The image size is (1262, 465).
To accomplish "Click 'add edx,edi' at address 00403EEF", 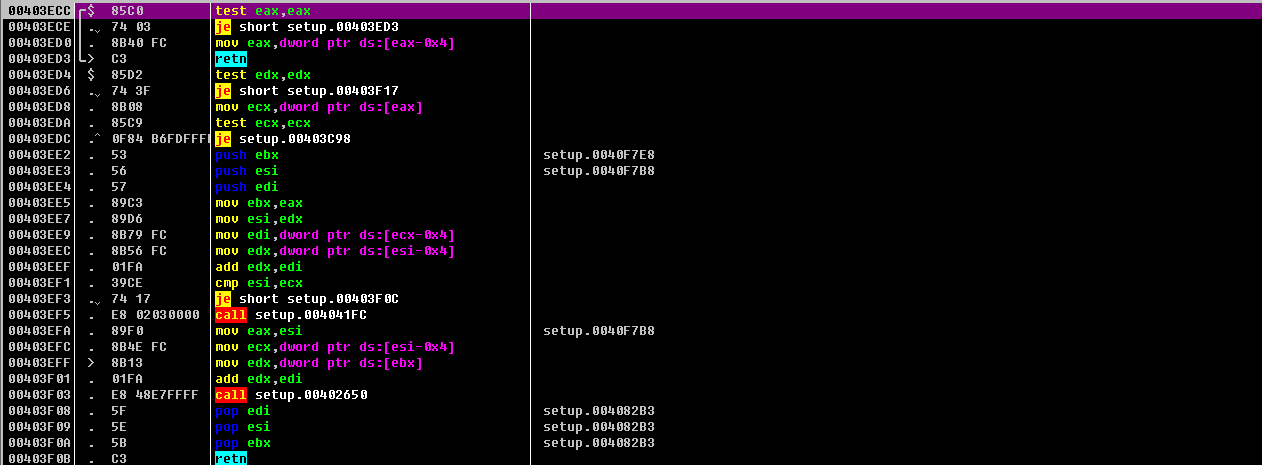I will click(259, 267).
